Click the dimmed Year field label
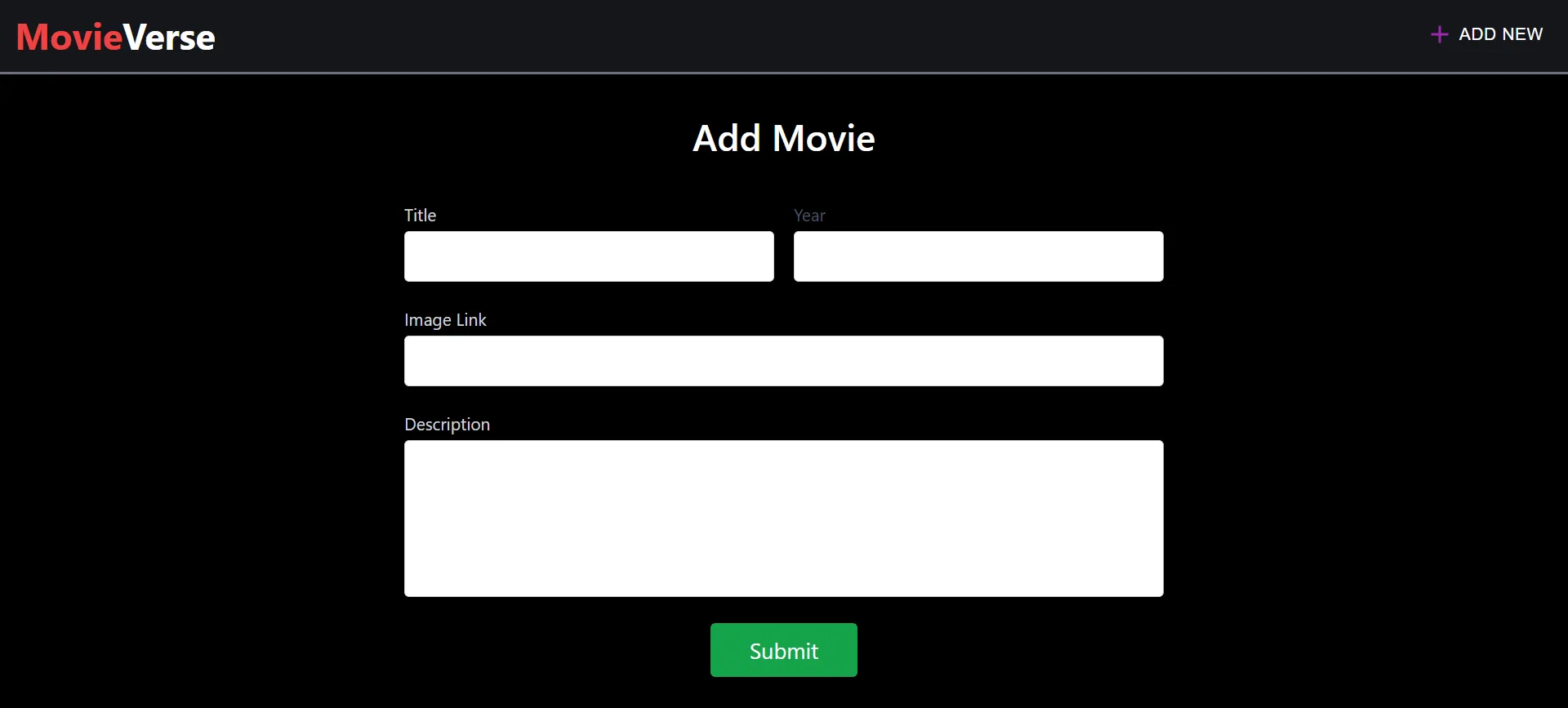This screenshot has width=1568, height=708. click(x=809, y=216)
